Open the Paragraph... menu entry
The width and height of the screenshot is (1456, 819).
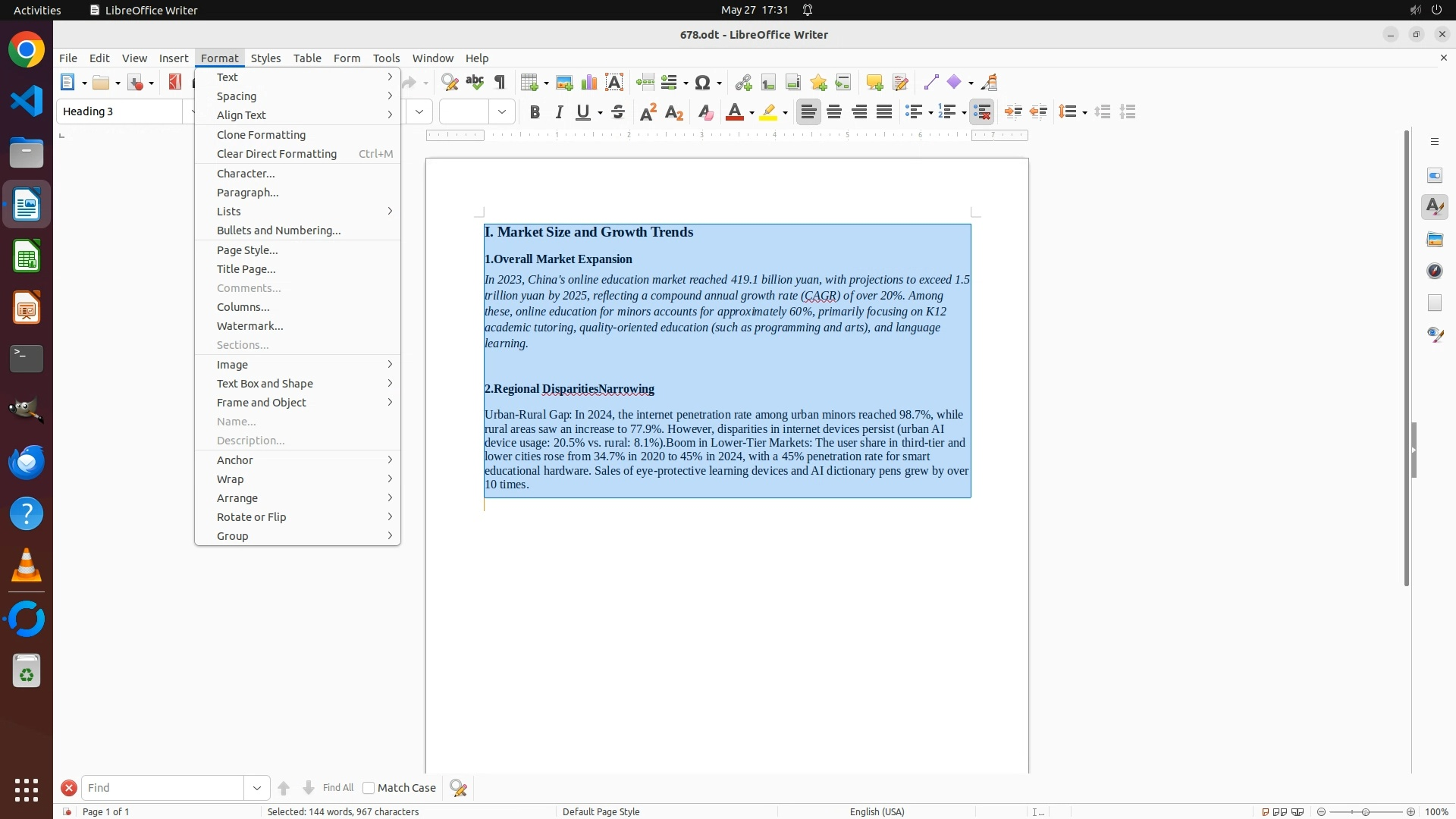[x=248, y=193]
